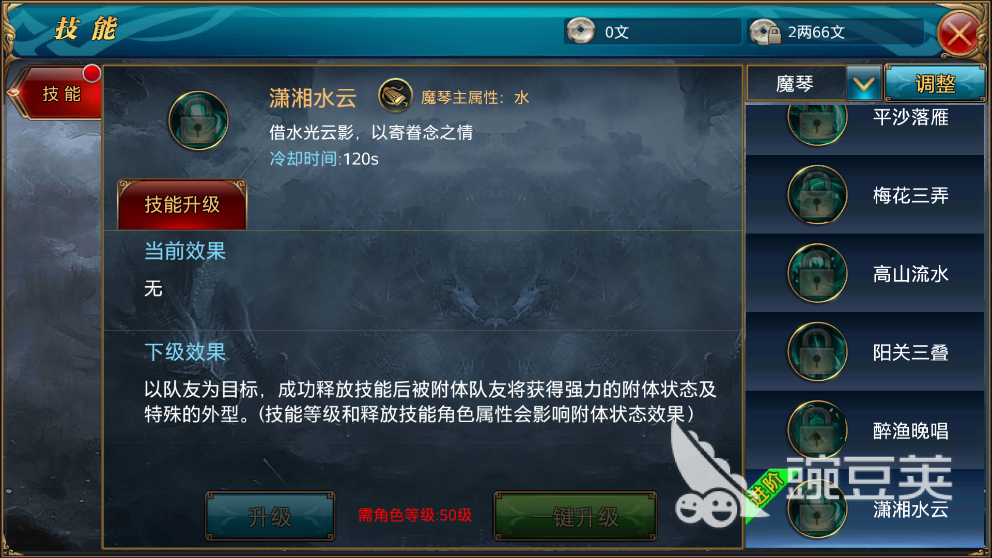Click the 调整 button
Screen dimensions: 992x558
click(935, 83)
